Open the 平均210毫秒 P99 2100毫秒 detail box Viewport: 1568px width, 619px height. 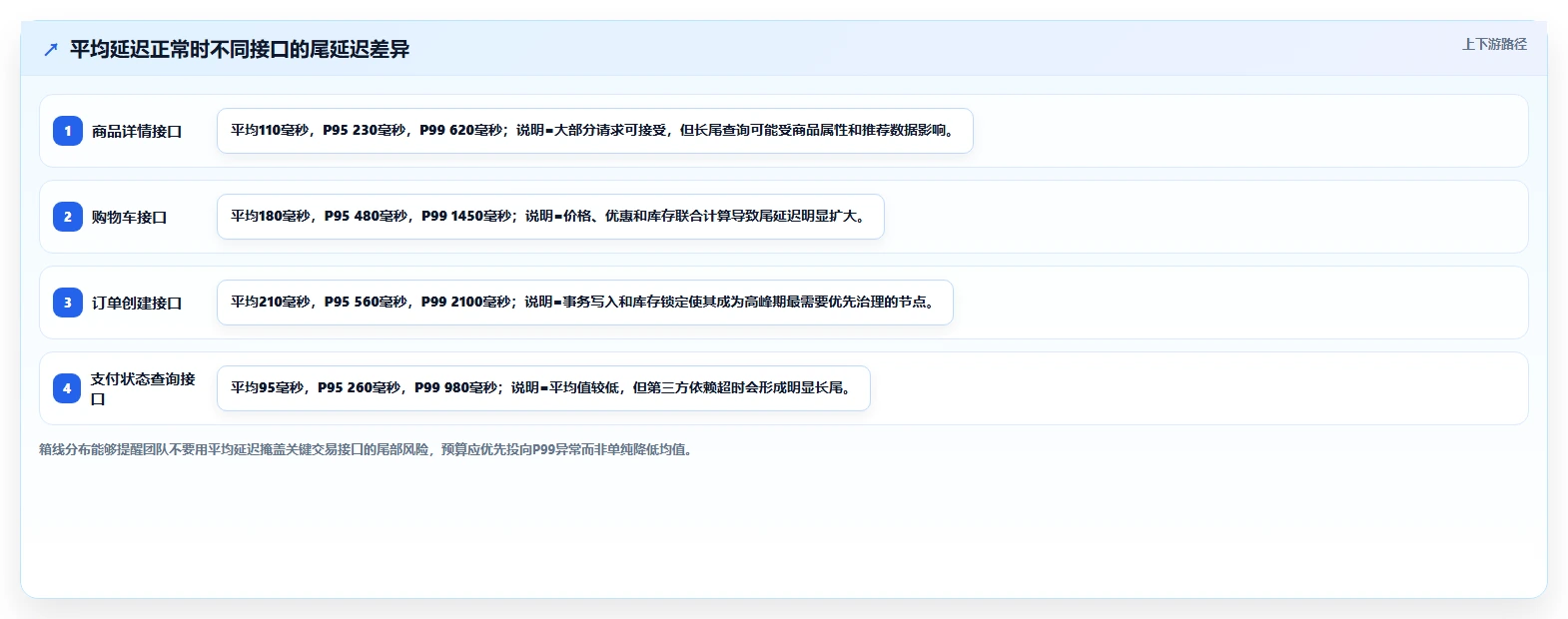(x=585, y=303)
